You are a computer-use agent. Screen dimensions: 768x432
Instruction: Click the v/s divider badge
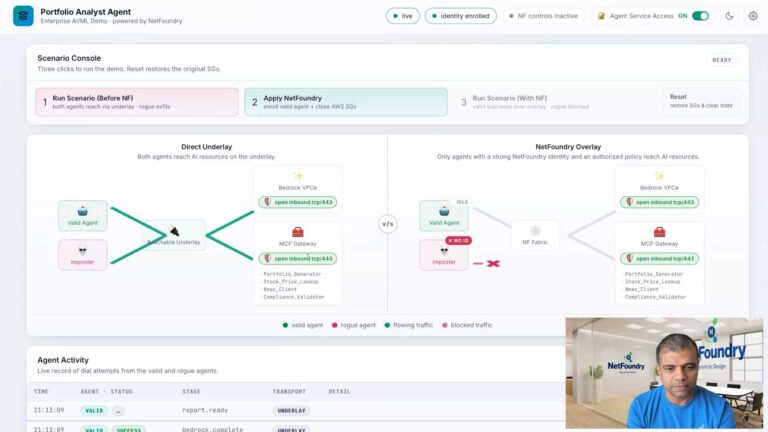pyautogui.click(x=387, y=224)
